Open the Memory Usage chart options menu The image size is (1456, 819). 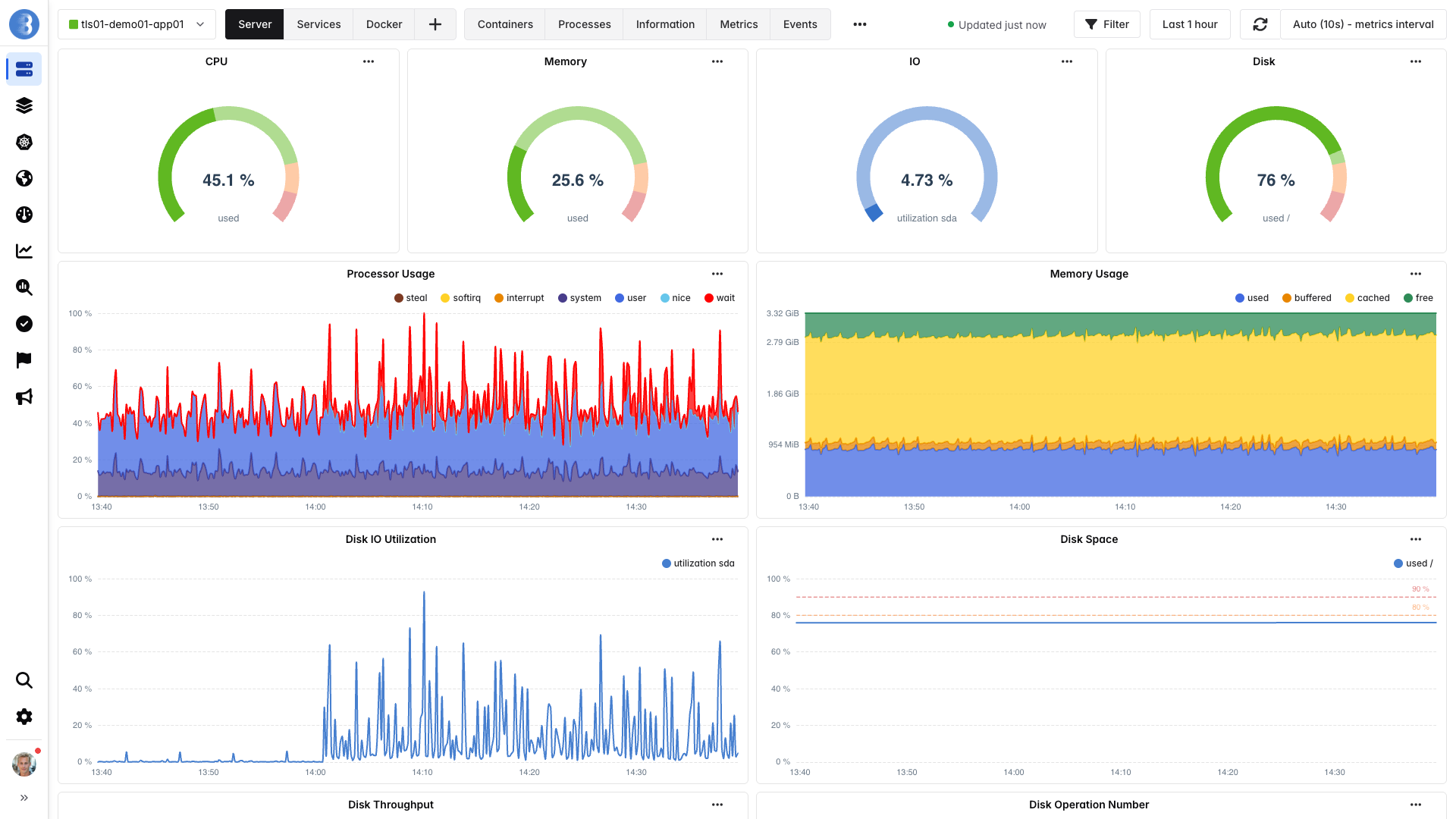pyautogui.click(x=1416, y=274)
